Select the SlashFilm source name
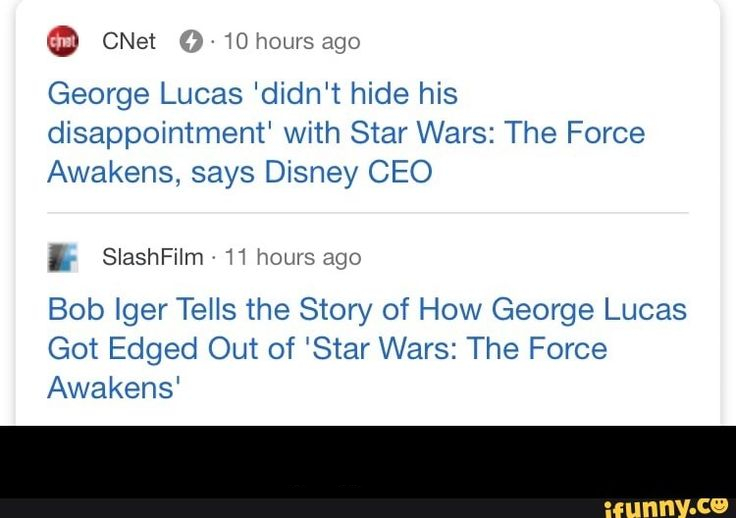 (153, 257)
